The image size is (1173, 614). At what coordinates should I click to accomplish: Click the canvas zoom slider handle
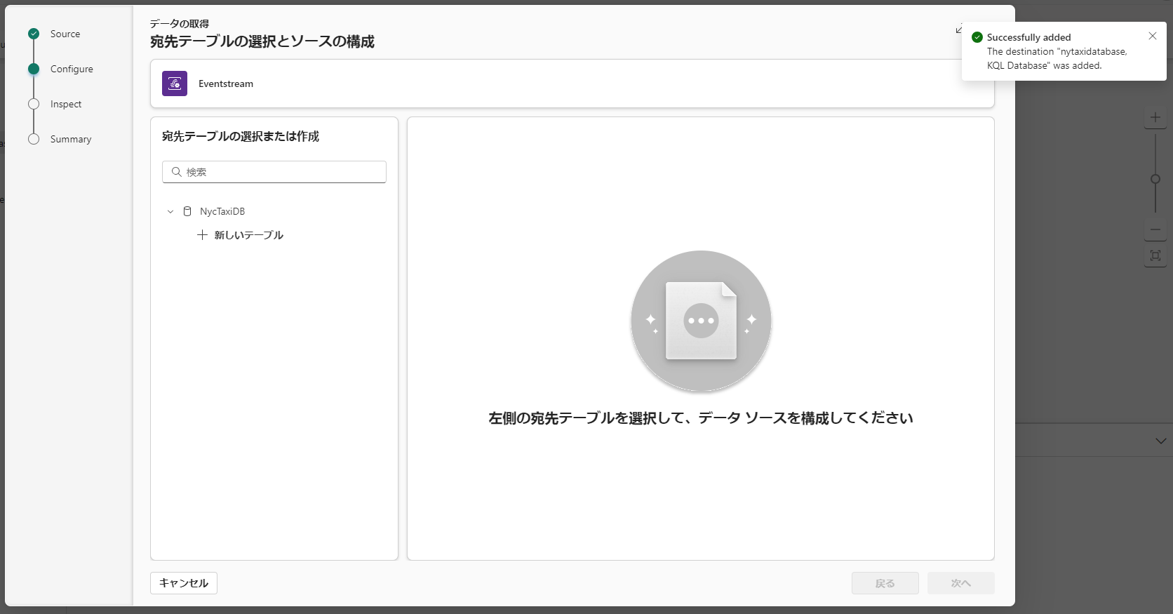(x=1155, y=179)
